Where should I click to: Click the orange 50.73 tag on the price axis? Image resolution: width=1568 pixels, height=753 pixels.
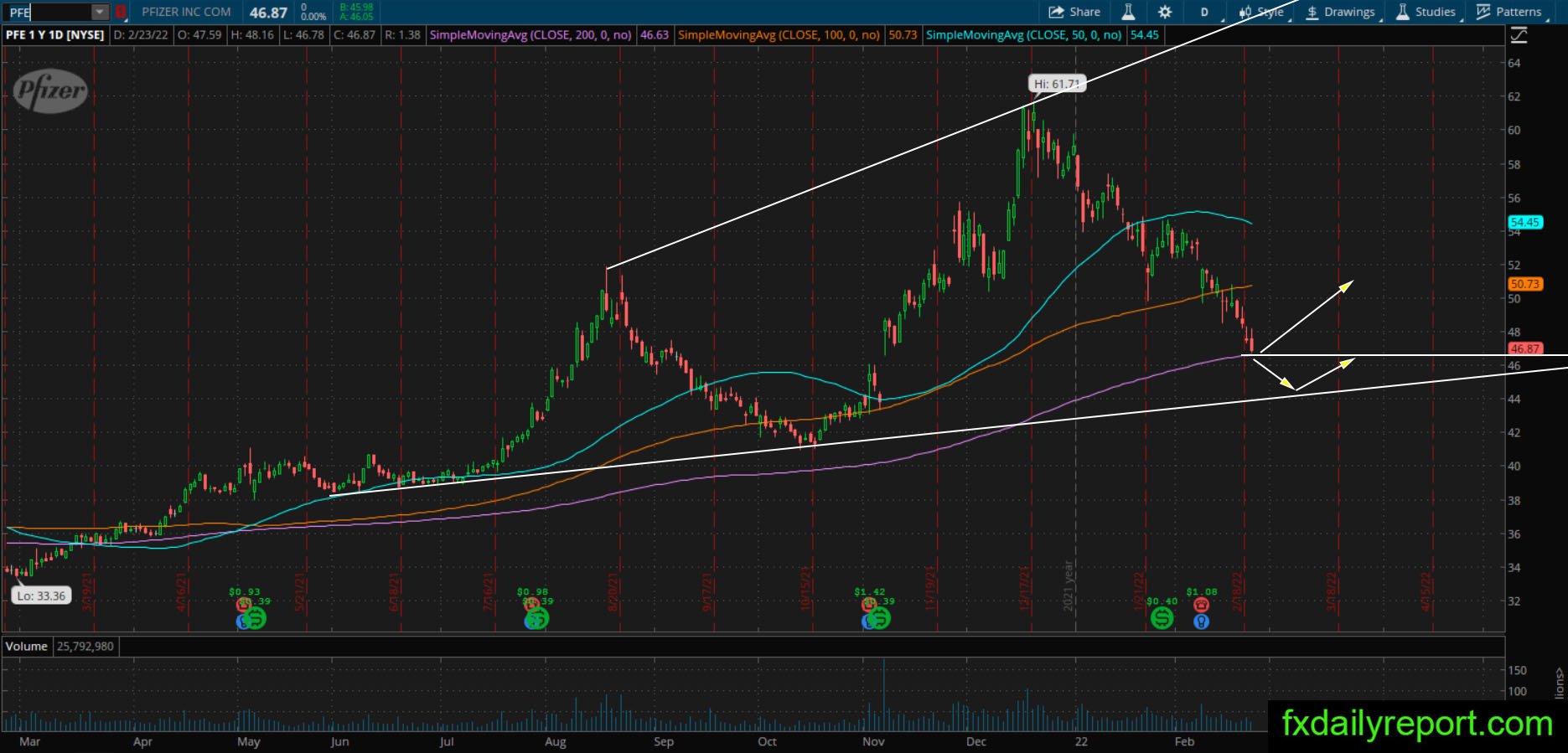pos(1524,284)
